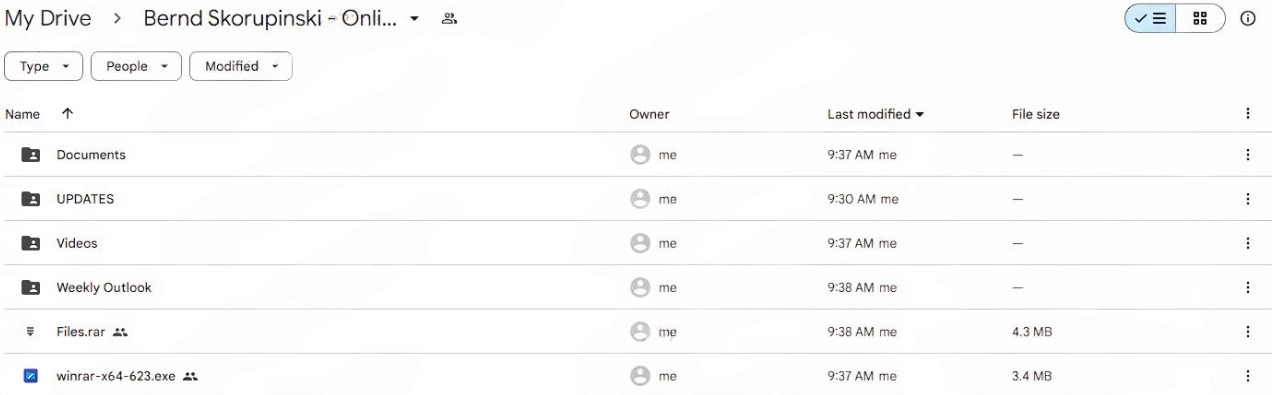Open more options for UPDATES folder

pyautogui.click(x=1247, y=199)
